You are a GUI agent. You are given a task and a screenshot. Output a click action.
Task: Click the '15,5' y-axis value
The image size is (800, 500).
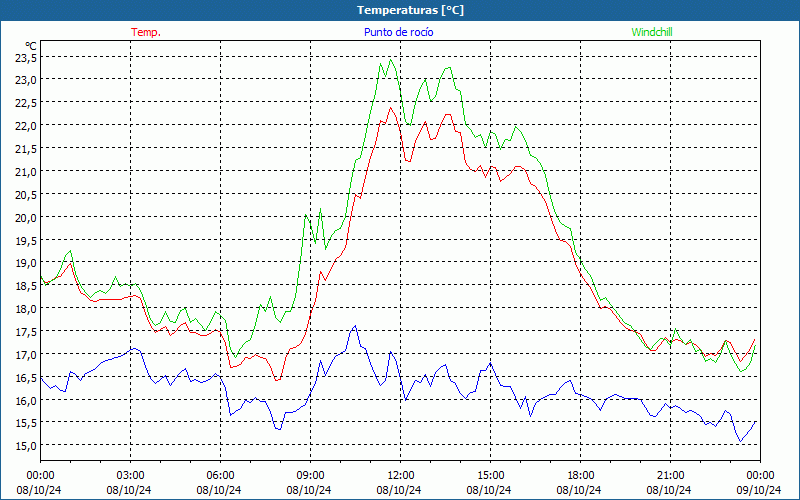coord(26,423)
